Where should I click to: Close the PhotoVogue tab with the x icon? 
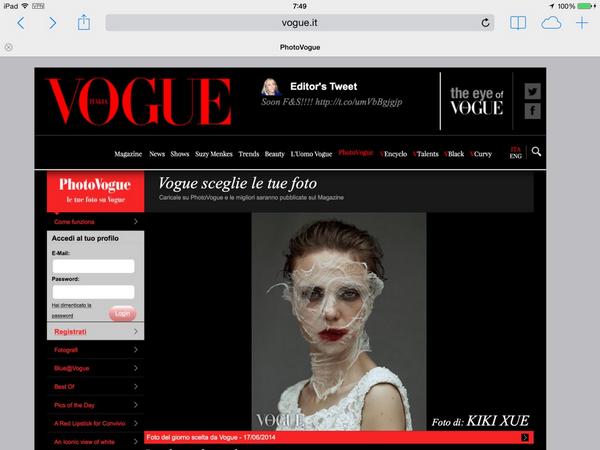9,47
